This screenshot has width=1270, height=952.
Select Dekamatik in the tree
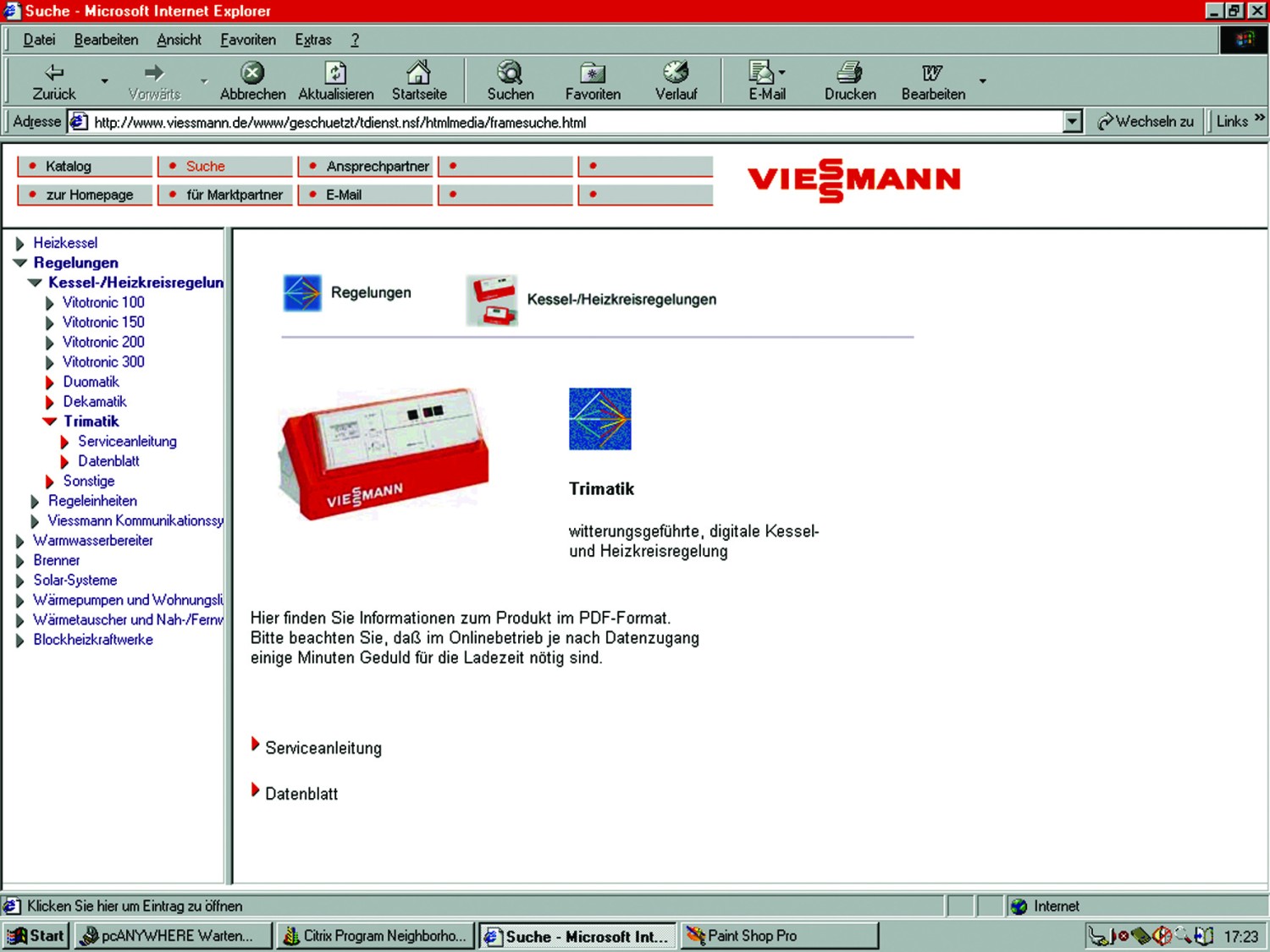coord(95,402)
